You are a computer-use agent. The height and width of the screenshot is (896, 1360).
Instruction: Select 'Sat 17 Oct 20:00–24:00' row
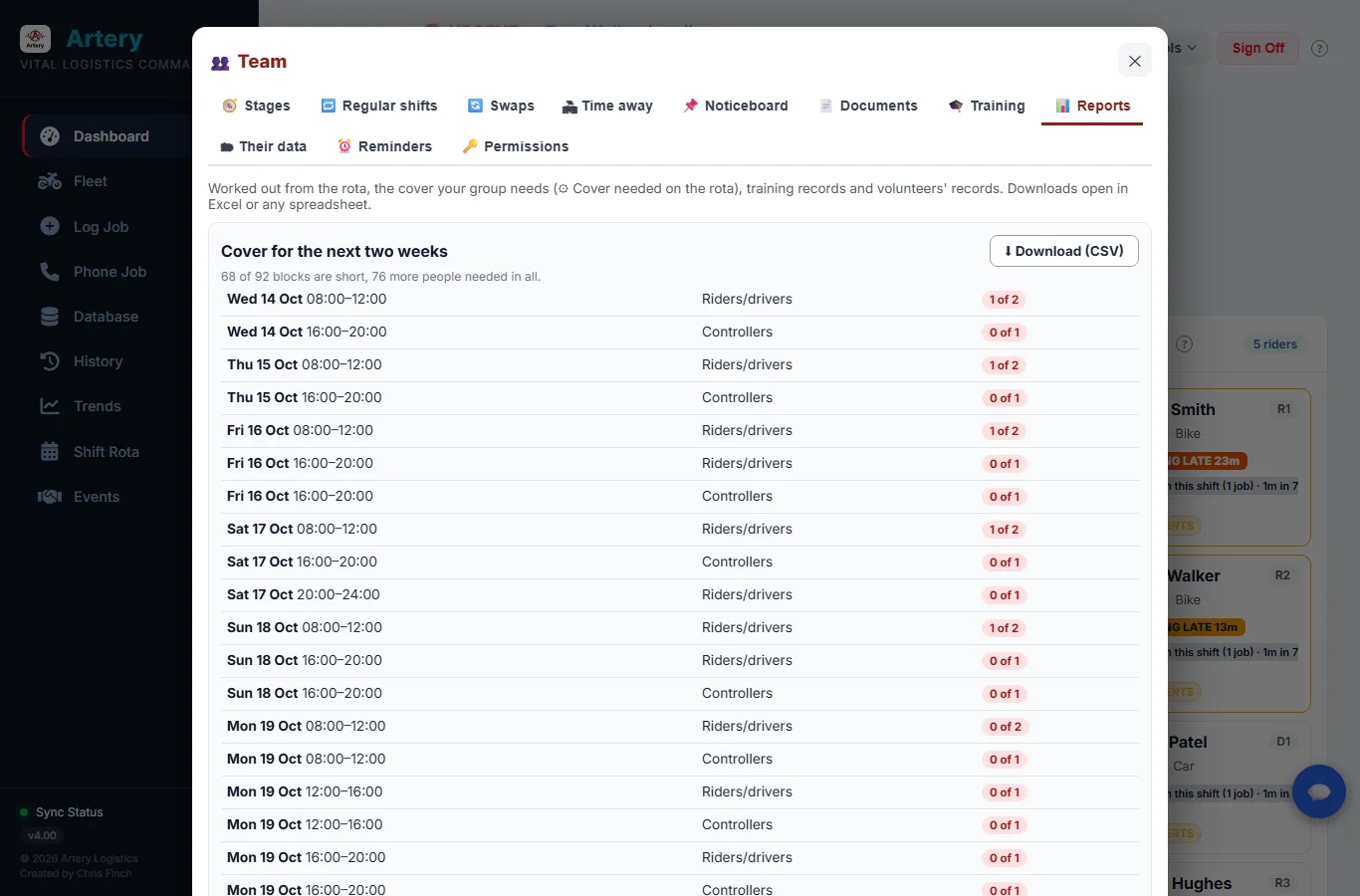pos(680,595)
